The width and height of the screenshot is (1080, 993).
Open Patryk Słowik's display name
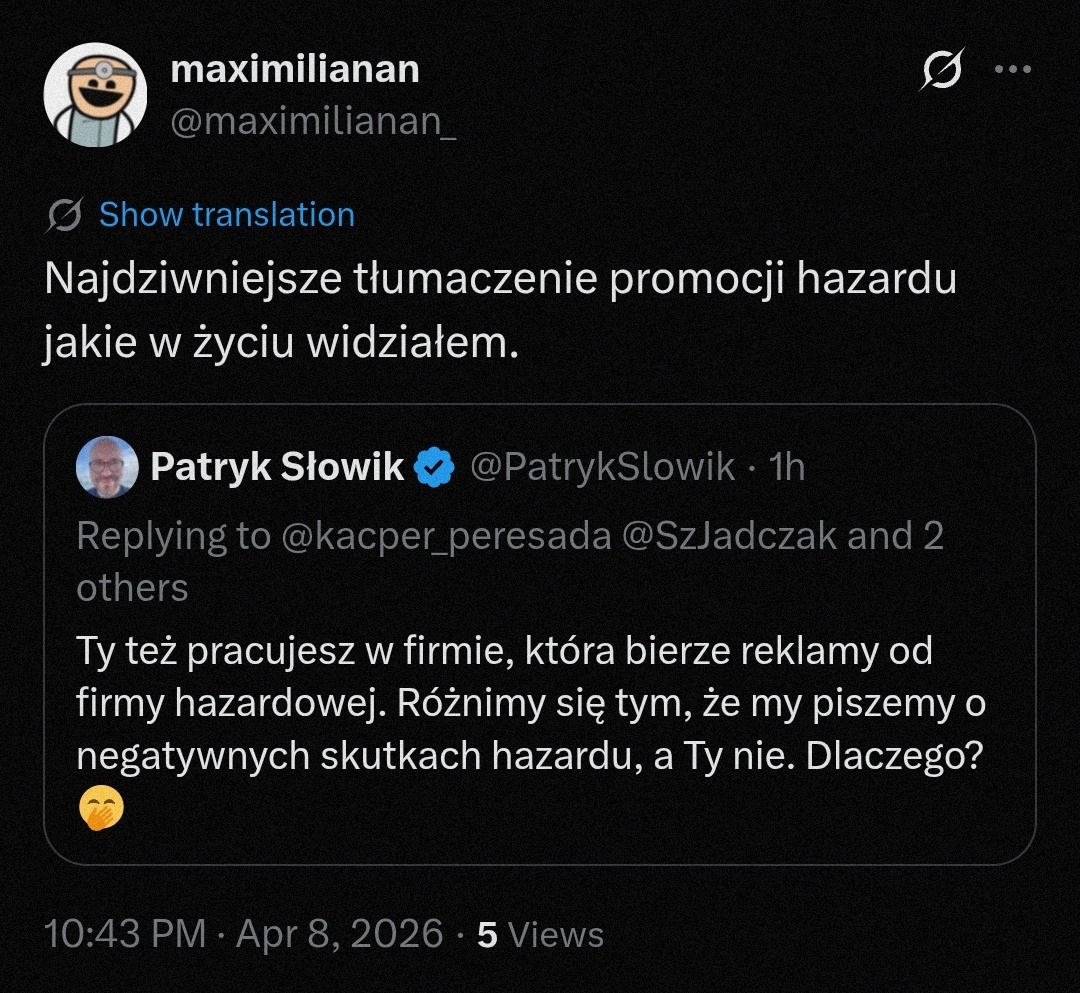click(277, 467)
